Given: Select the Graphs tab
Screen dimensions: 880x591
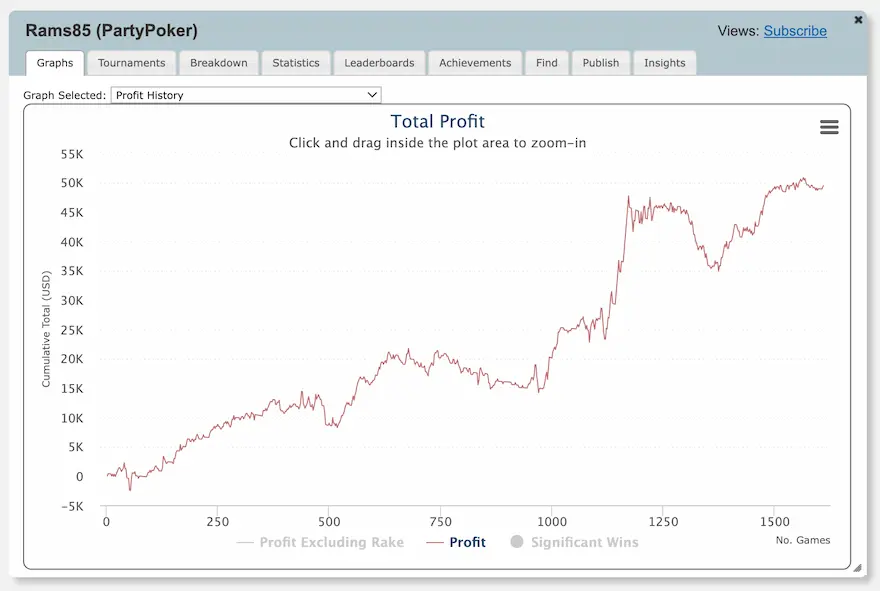Looking at the screenshot, I should pos(55,63).
